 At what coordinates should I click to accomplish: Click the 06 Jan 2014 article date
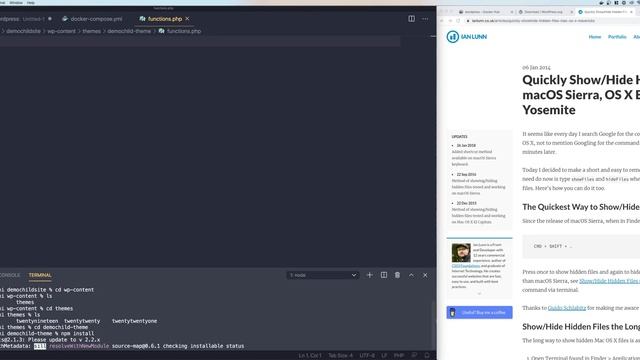point(536,67)
